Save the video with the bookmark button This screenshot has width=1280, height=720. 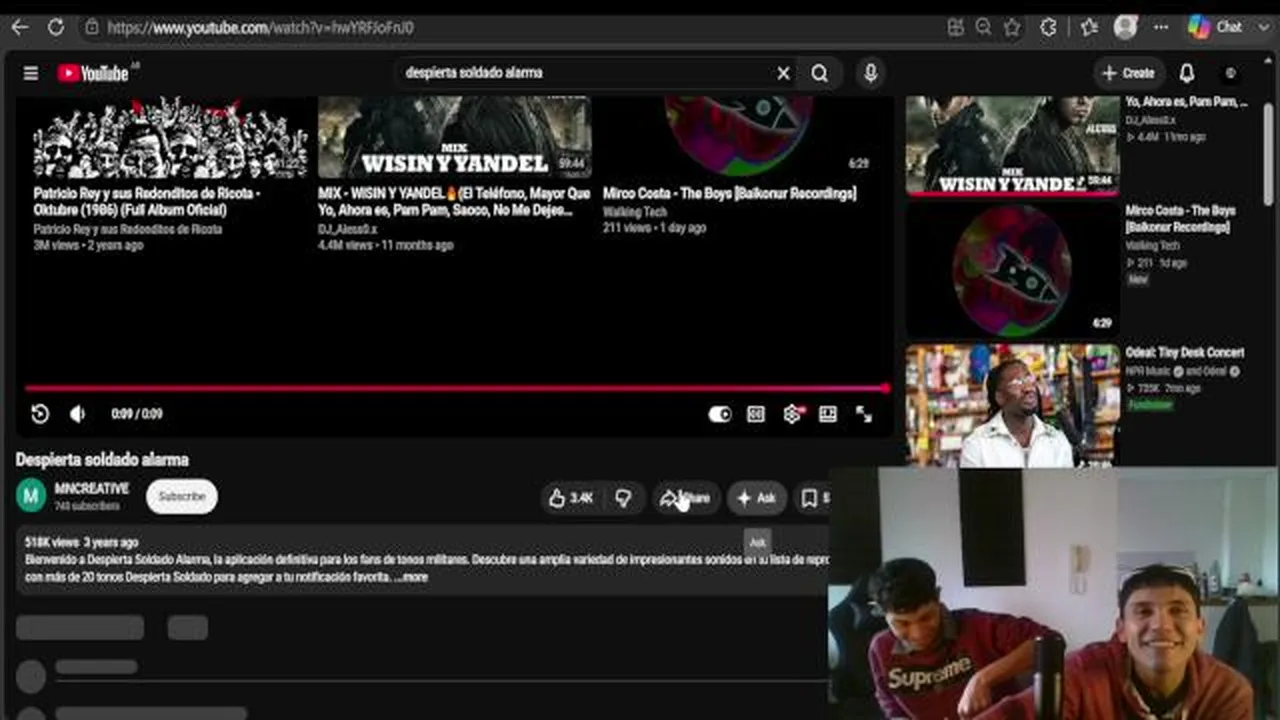coord(811,498)
